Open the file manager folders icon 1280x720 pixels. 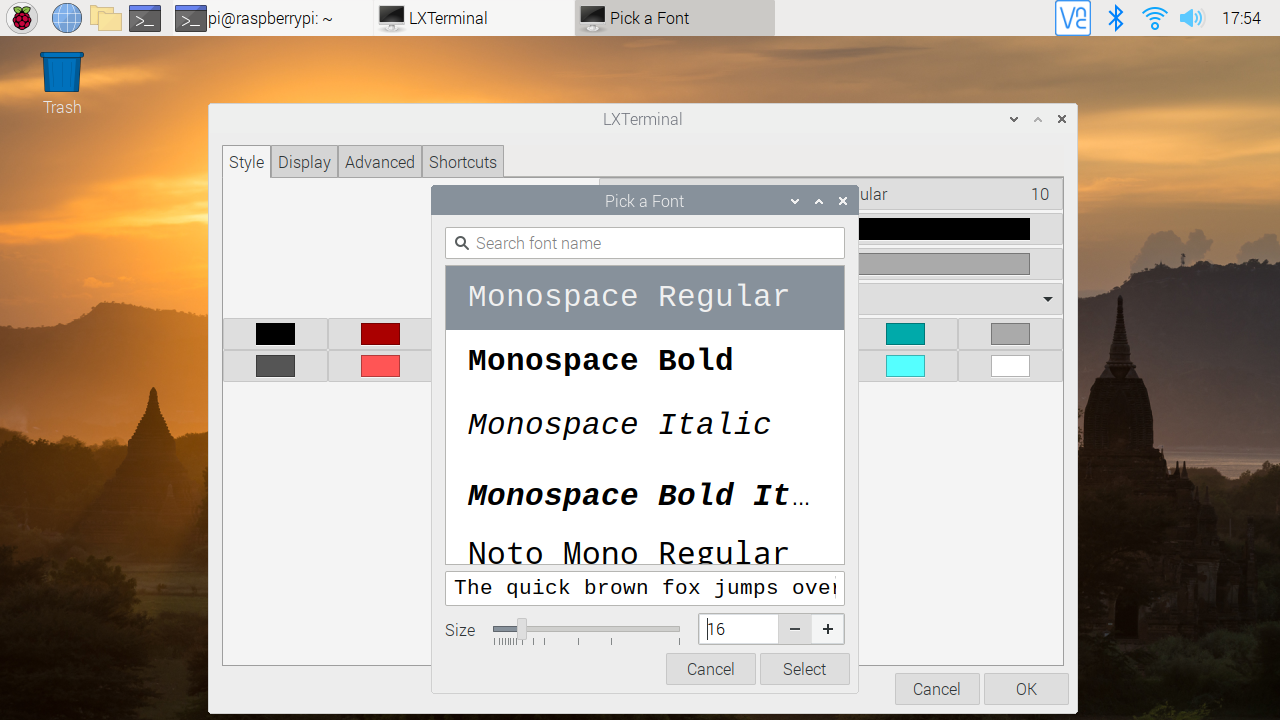[x=105, y=17]
